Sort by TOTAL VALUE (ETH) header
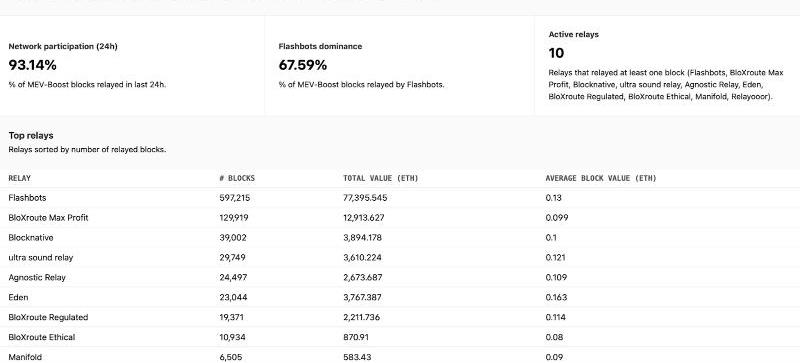This screenshot has width=800, height=363. (380, 178)
